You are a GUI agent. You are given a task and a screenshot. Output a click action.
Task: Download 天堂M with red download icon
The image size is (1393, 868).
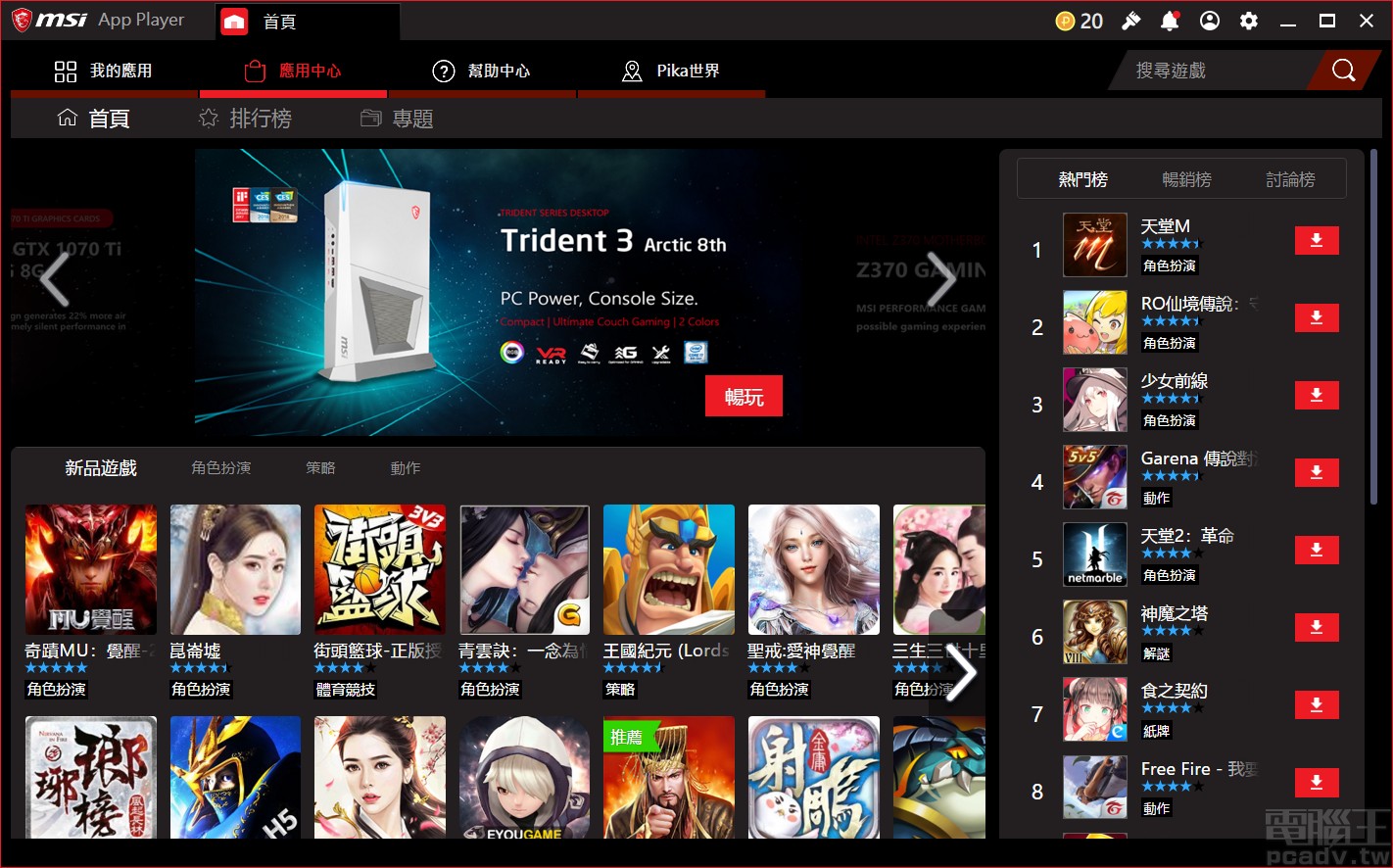[x=1317, y=241]
